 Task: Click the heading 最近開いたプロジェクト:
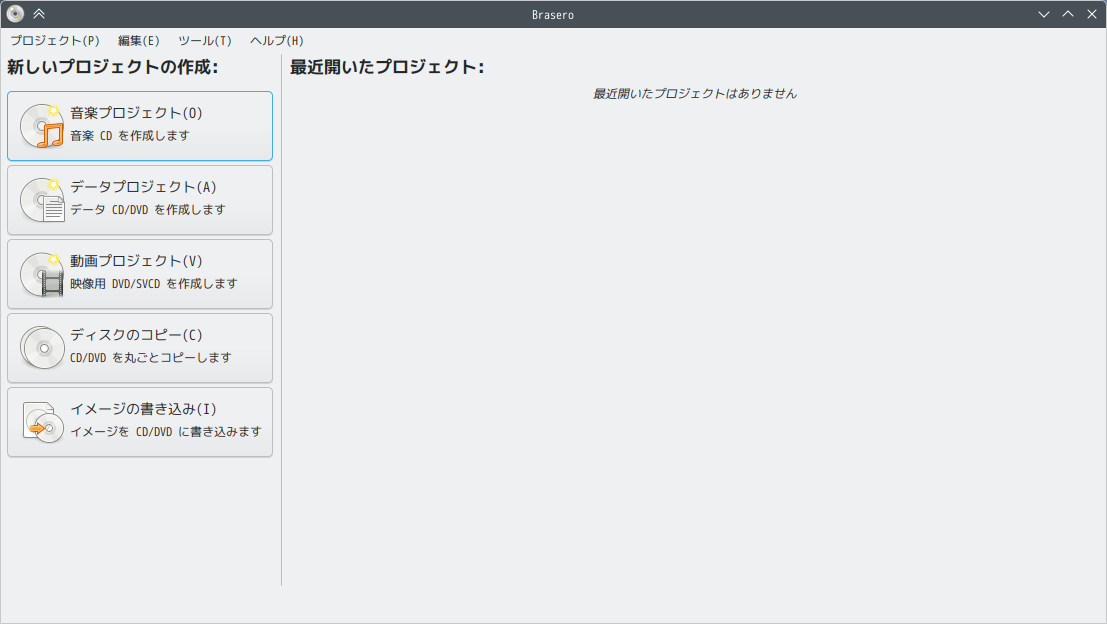[388, 67]
